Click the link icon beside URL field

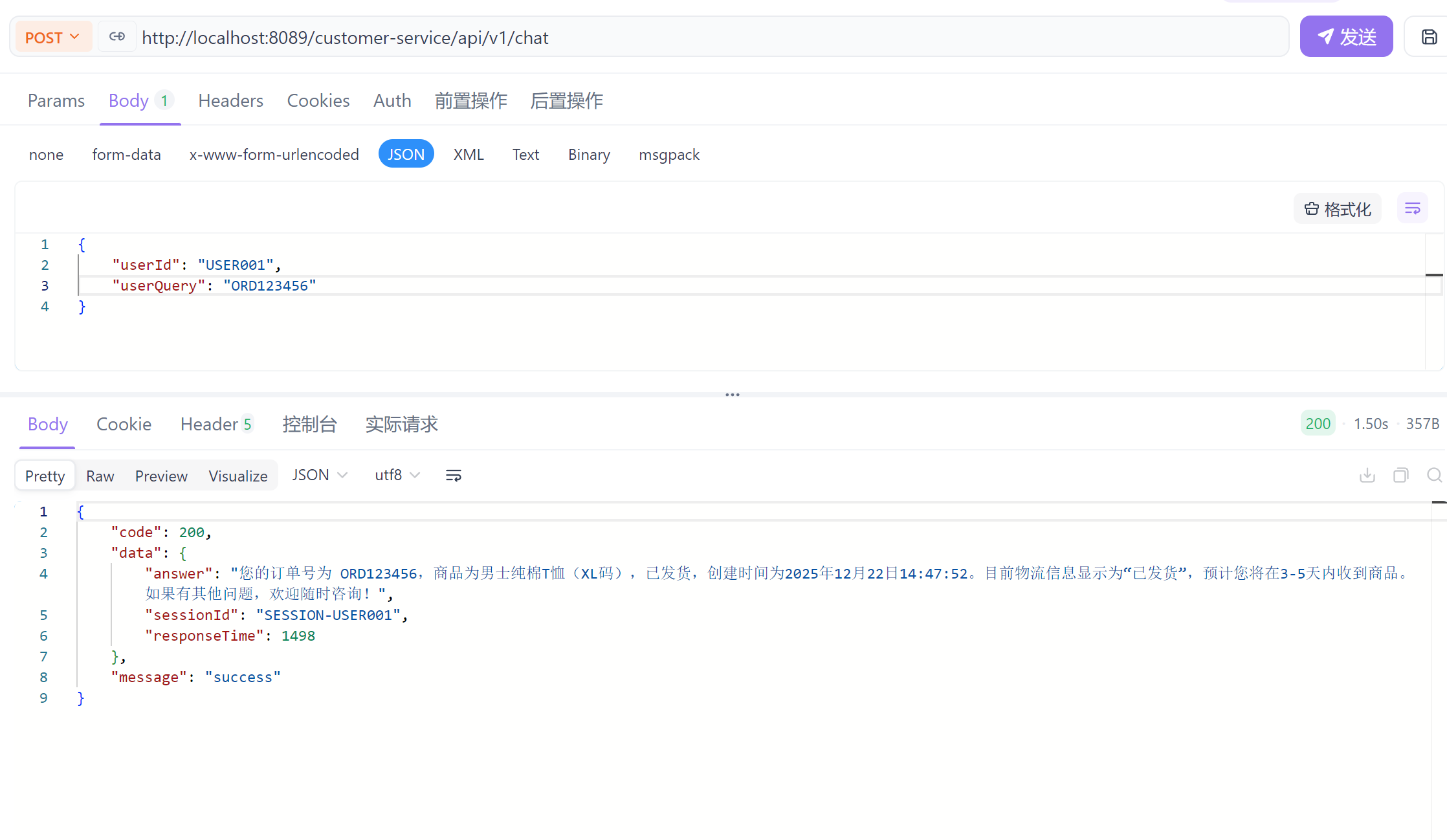coord(116,37)
